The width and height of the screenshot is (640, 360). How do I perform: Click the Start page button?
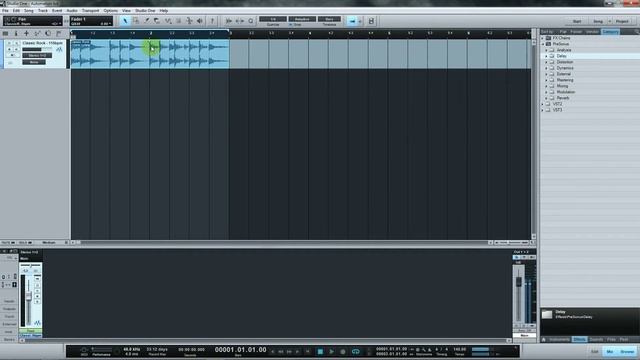click(x=577, y=21)
